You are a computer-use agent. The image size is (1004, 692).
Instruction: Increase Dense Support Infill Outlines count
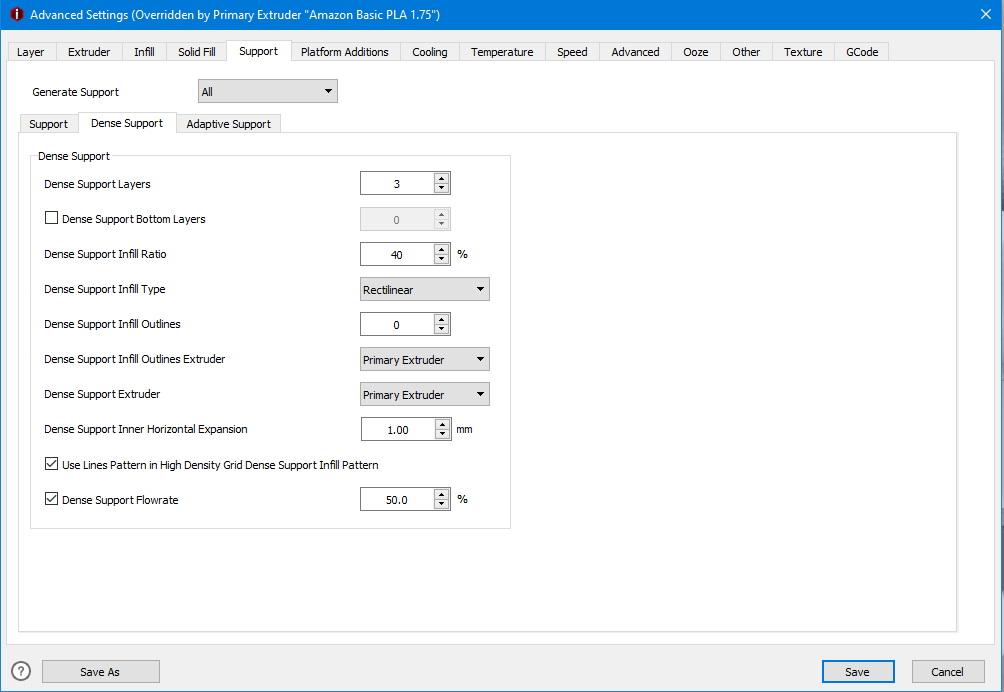click(442, 319)
